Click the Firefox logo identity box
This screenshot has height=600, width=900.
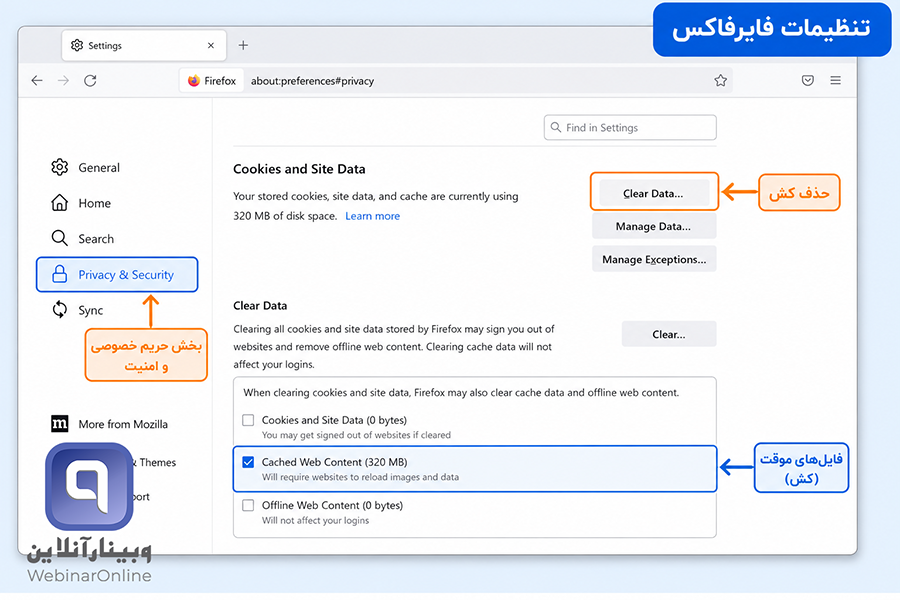click(x=212, y=81)
